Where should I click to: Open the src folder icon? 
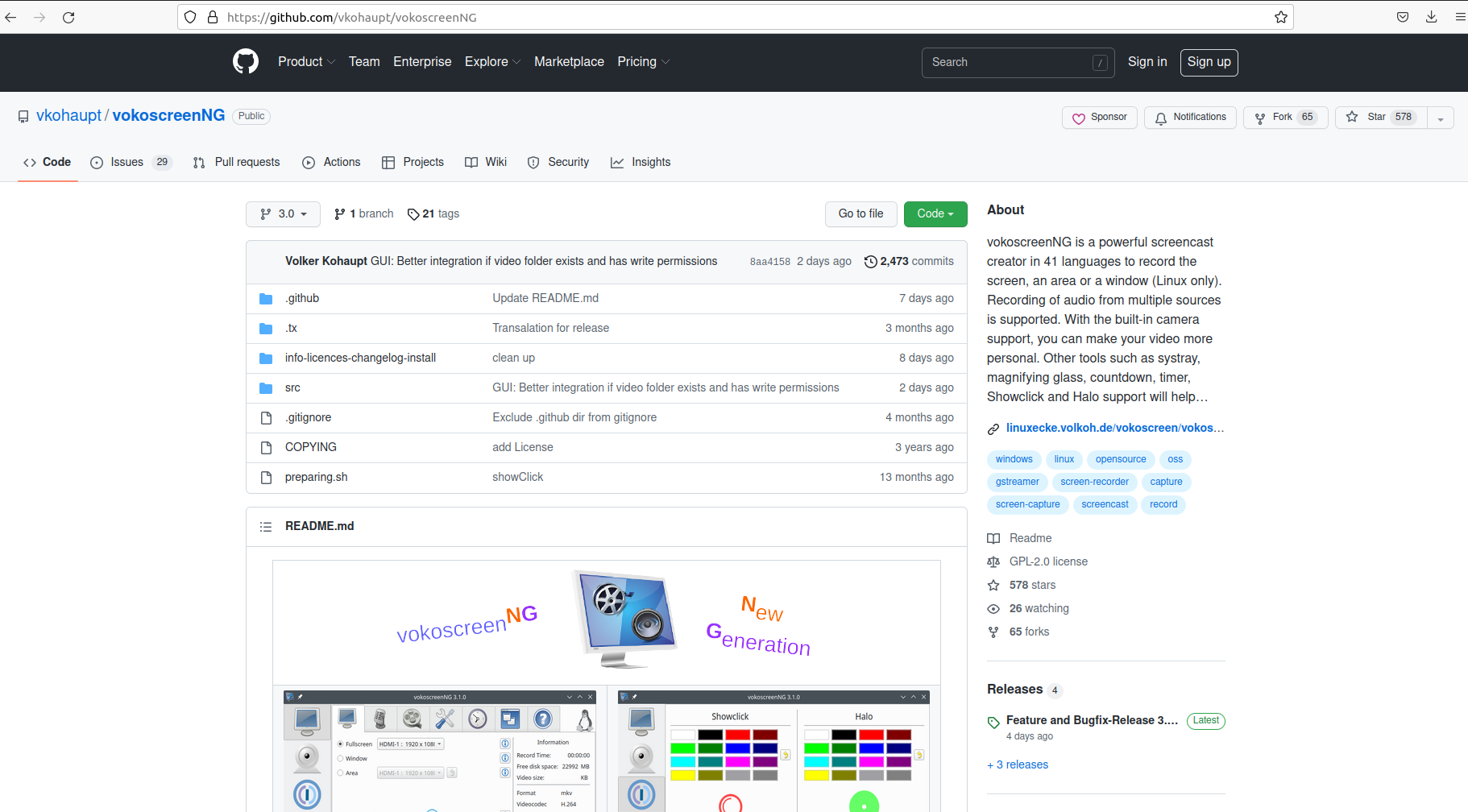point(266,388)
